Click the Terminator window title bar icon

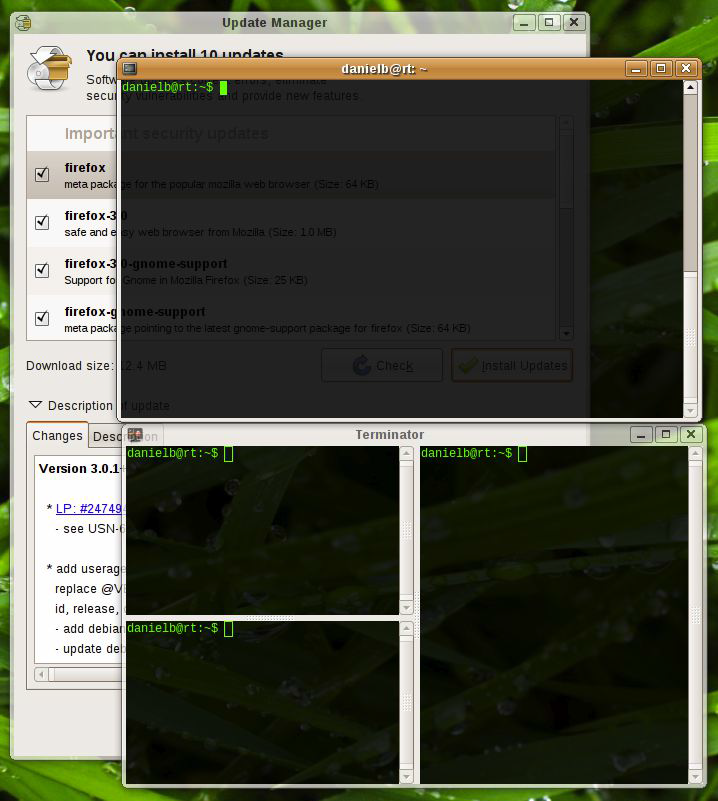[x=135, y=435]
